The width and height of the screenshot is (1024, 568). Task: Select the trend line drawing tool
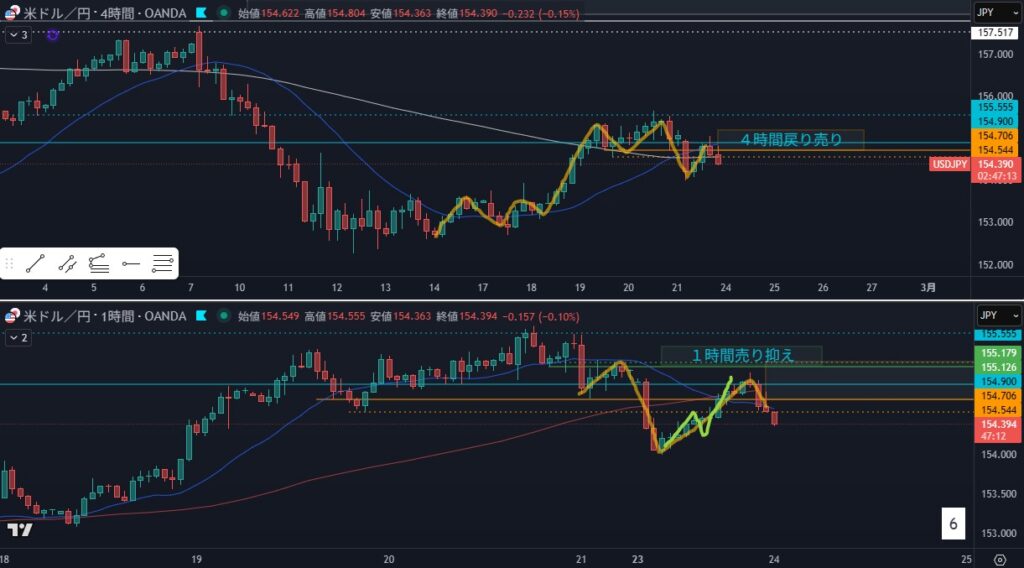pyautogui.click(x=35, y=264)
